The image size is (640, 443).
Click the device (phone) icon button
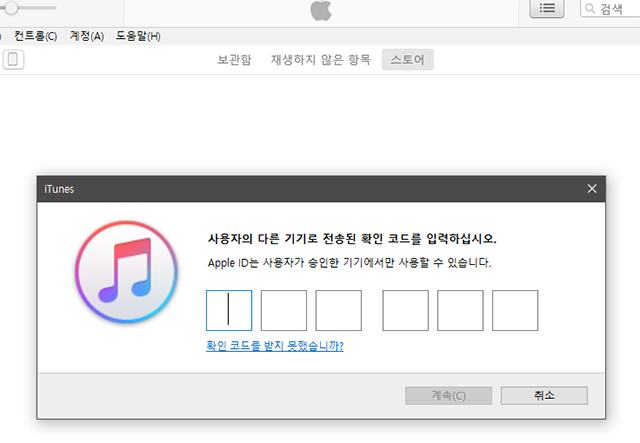[x=13, y=60]
